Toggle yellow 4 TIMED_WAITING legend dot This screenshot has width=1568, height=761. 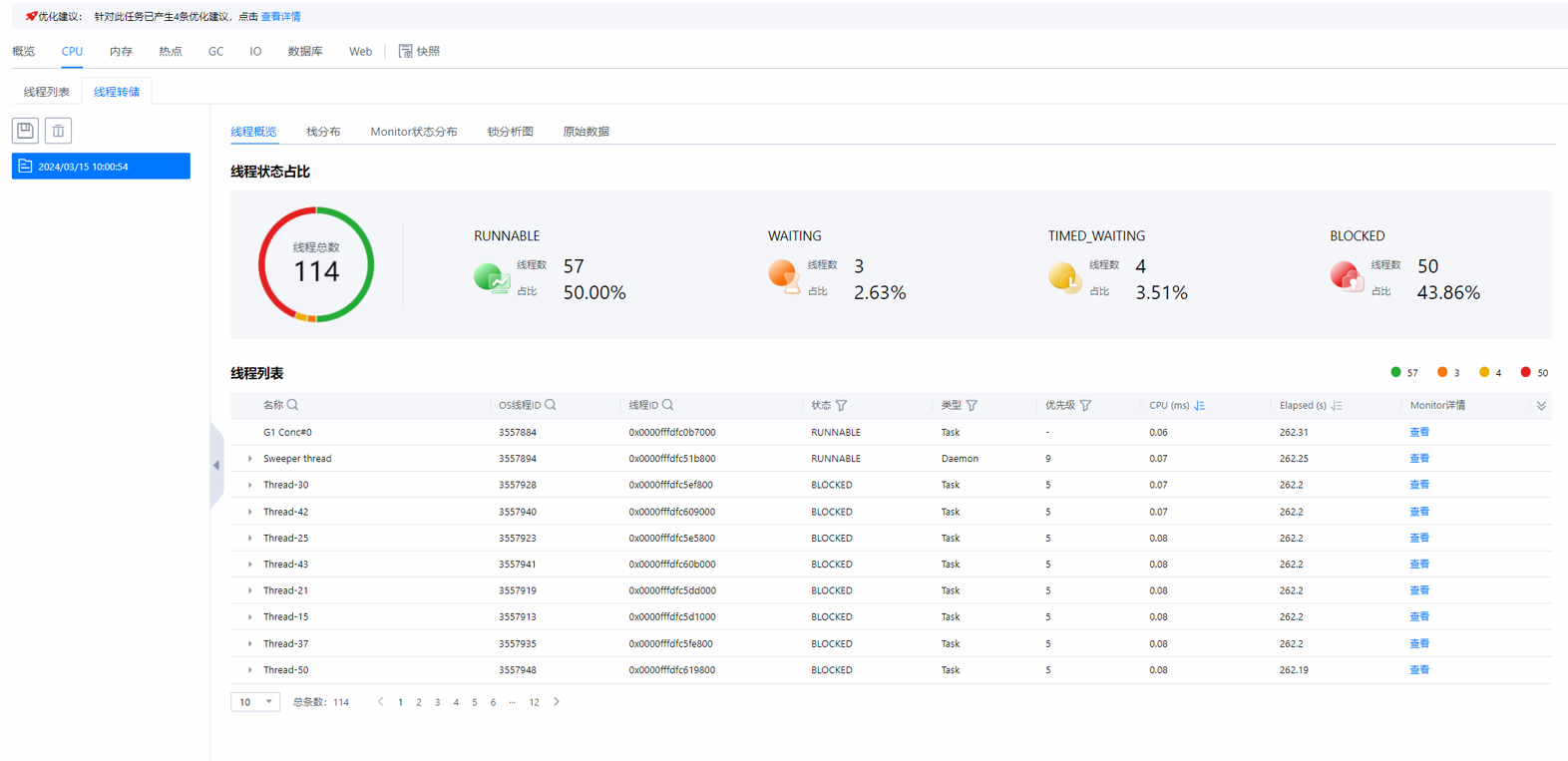tap(1484, 372)
